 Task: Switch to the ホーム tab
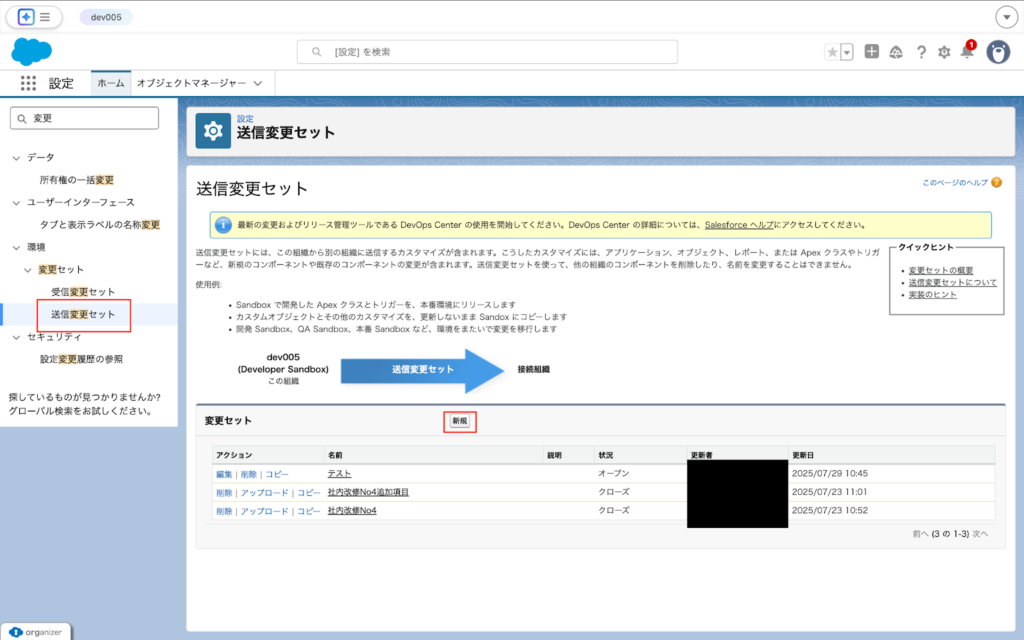coord(110,83)
